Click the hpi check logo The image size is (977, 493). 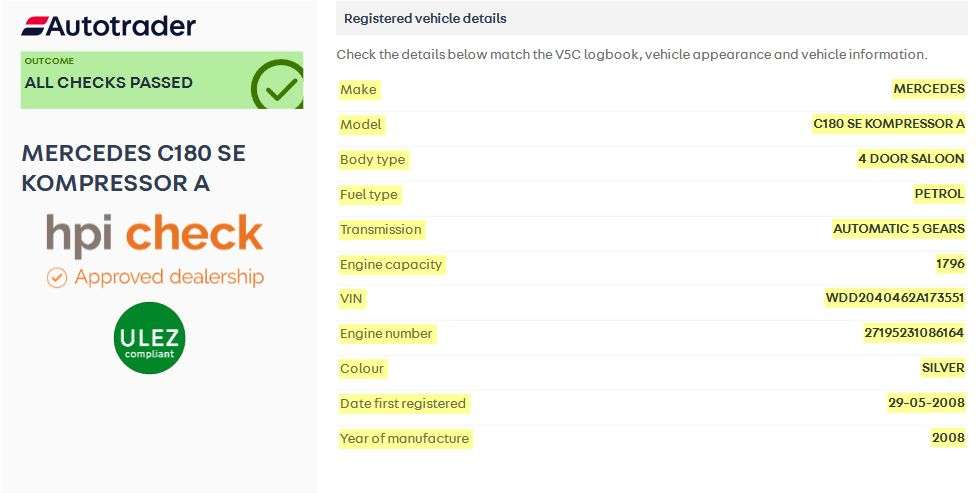(x=155, y=234)
